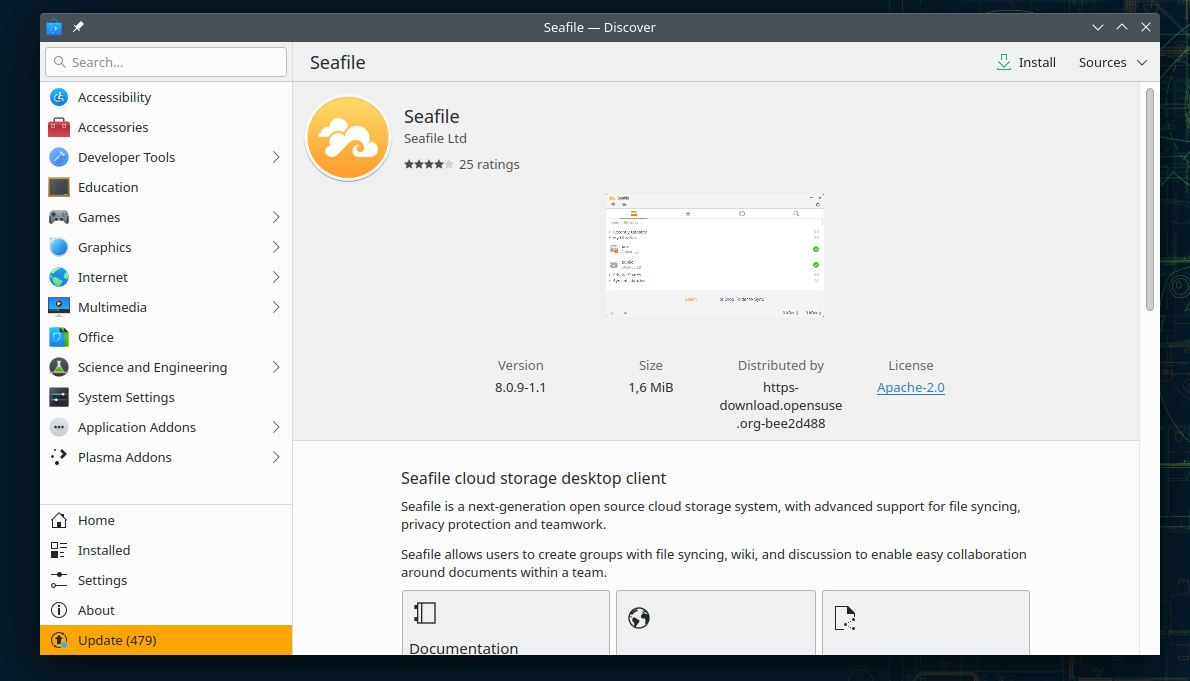
Task: Open the Education chalkboard icon
Action: click(x=59, y=188)
